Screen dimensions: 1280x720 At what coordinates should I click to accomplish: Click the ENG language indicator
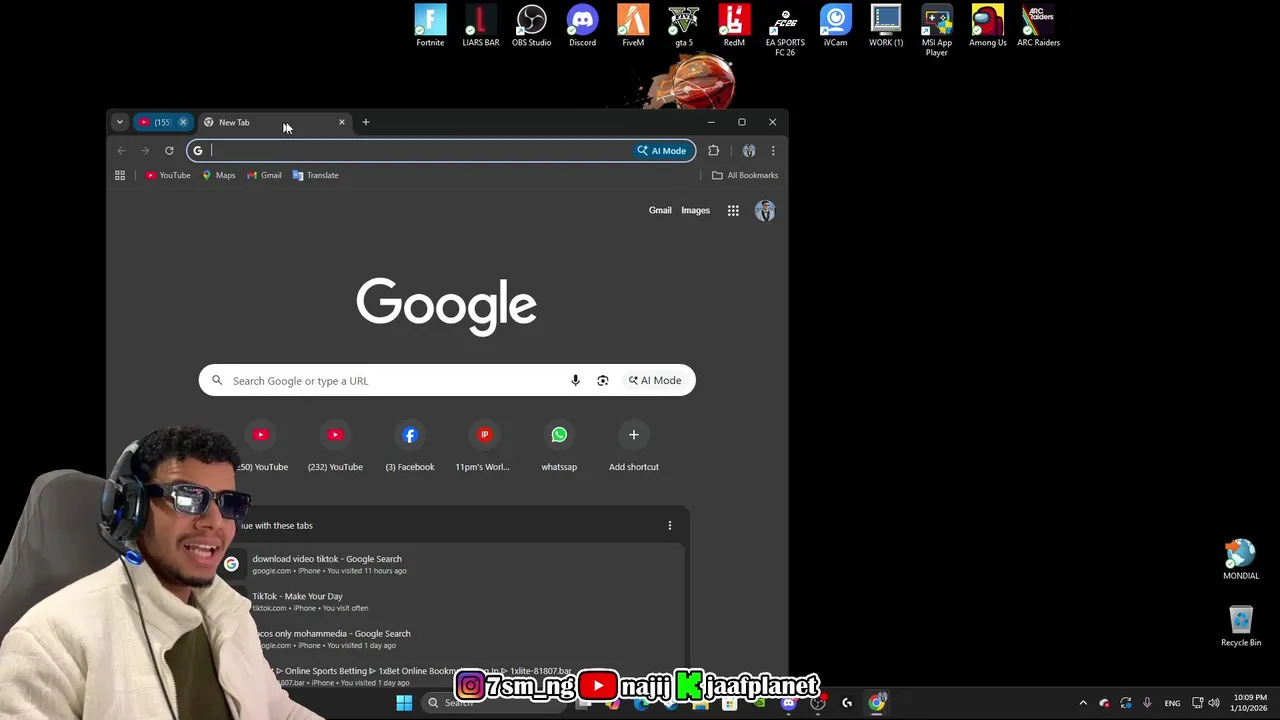(1172, 703)
